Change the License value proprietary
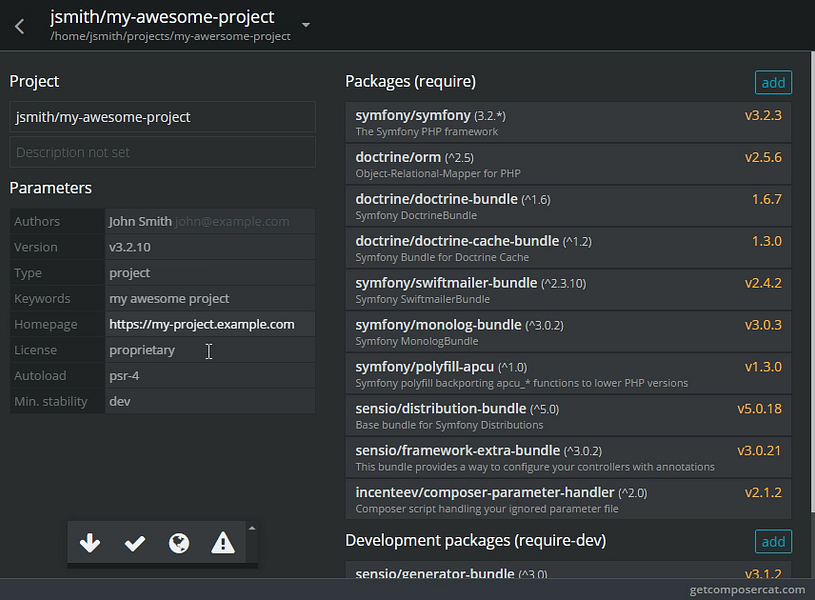The image size is (815, 600). click(210, 350)
